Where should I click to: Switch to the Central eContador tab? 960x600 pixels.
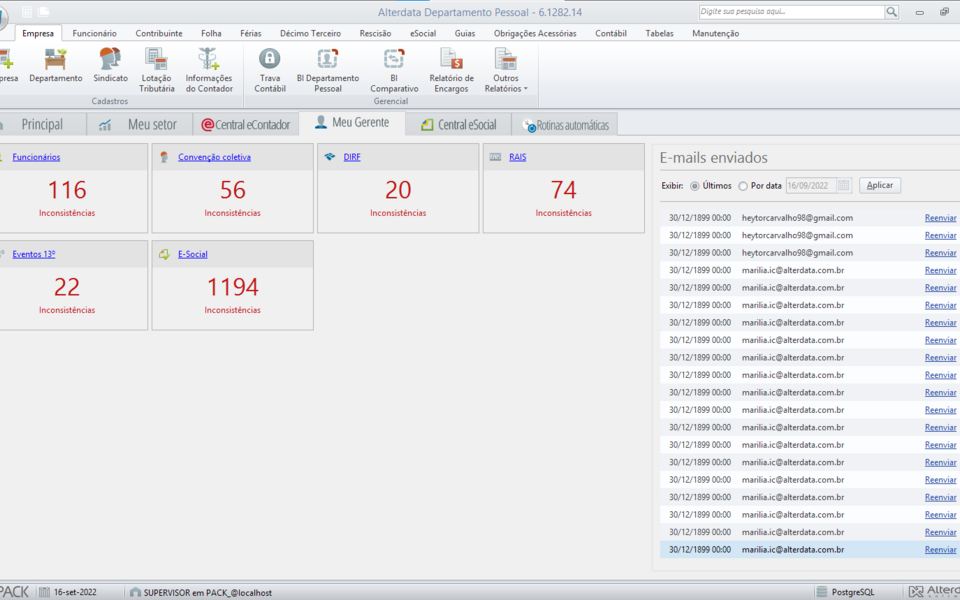click(x=246, y=125)
